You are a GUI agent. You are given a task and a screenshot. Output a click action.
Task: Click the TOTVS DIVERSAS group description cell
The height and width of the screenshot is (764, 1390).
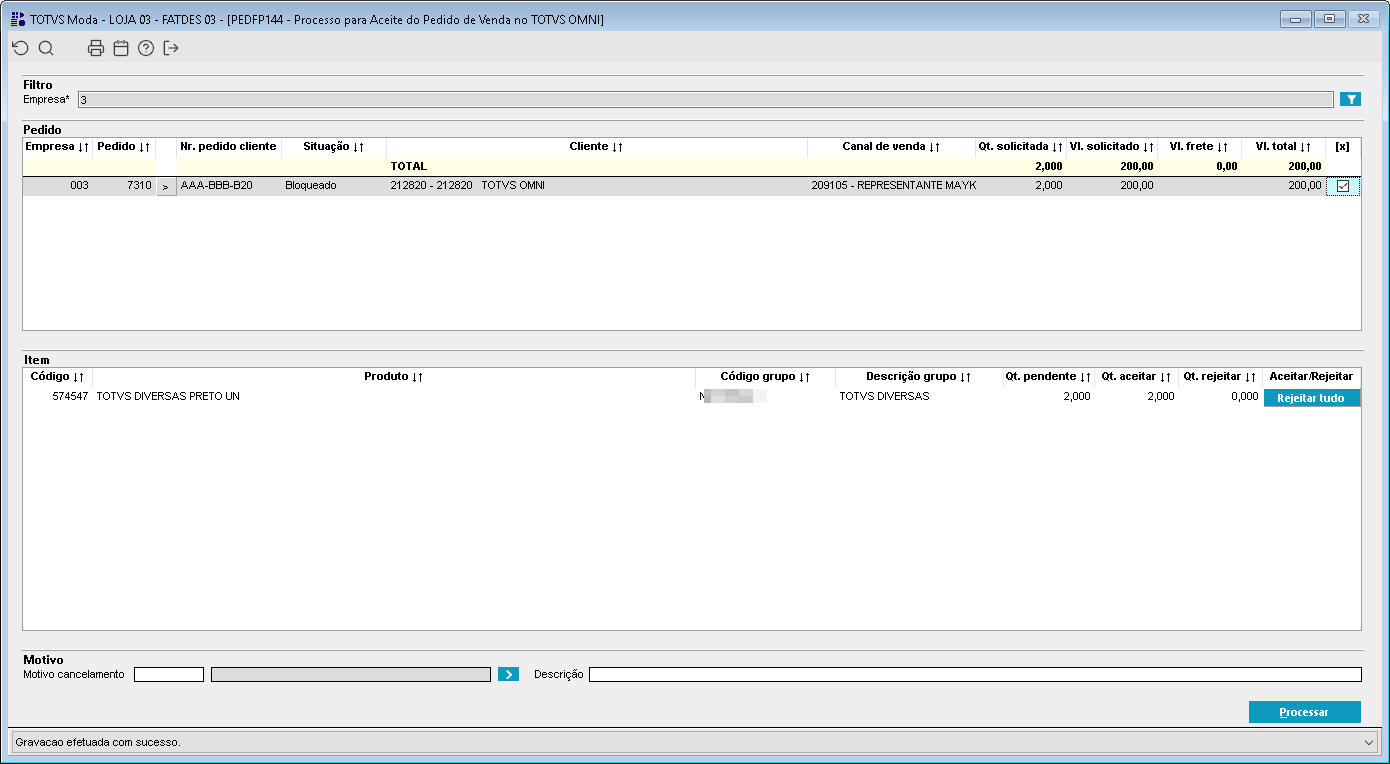point(919,397)
